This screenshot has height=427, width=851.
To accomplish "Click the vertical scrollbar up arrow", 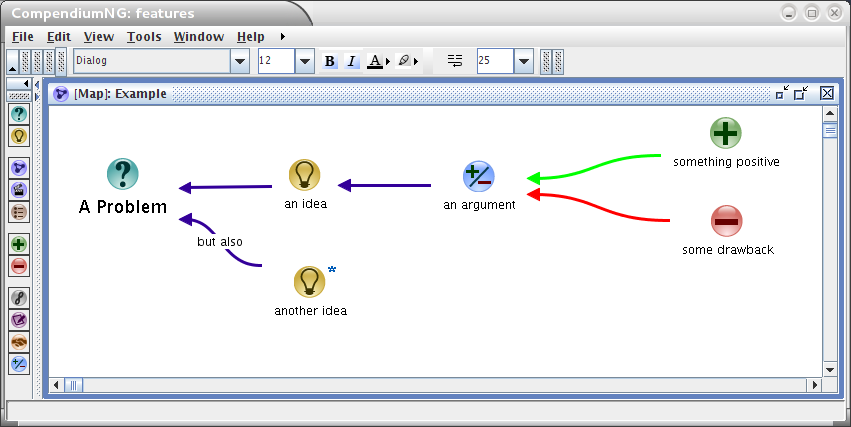I will tap(830, 114).
